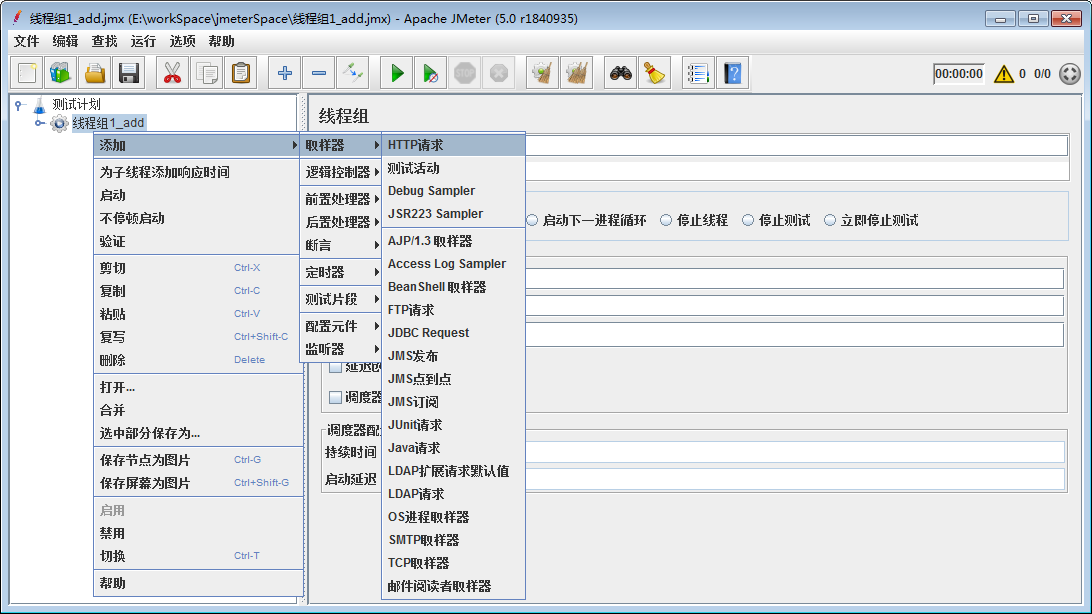The height and width of the screenshot is (614, 1092).
Task: Open the 文件 menu
Action: pyautogui.click(x=26, y=42)
